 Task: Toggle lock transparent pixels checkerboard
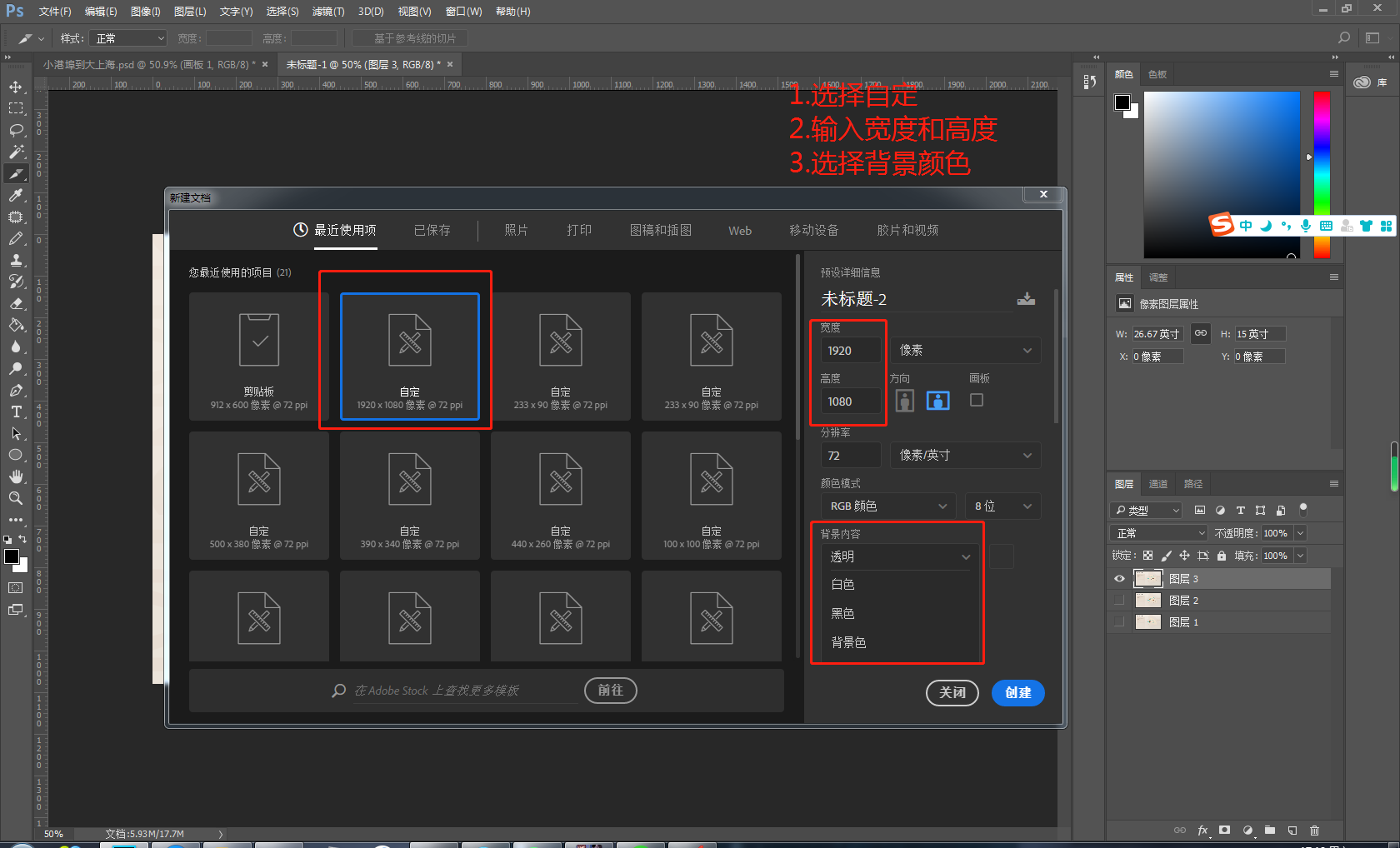(x=1148, y=556)
